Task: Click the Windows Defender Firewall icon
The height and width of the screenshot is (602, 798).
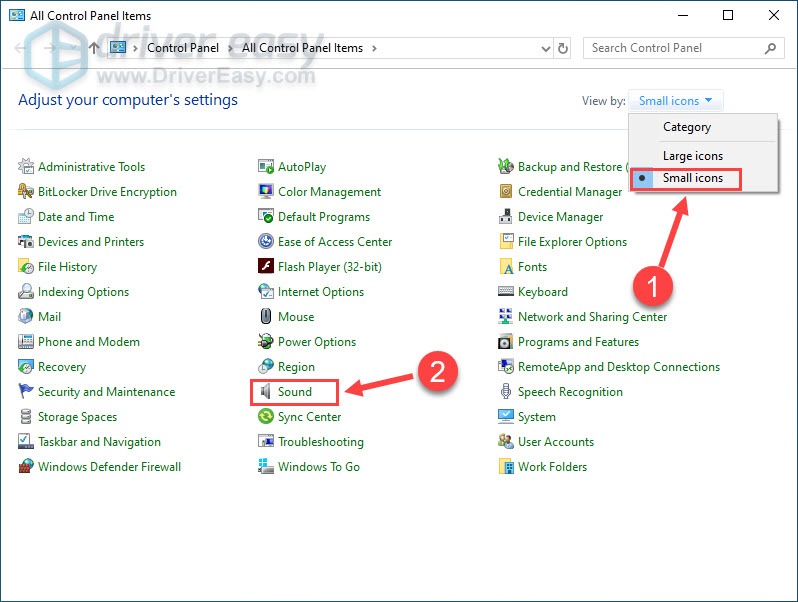Action: coord(26,467)
